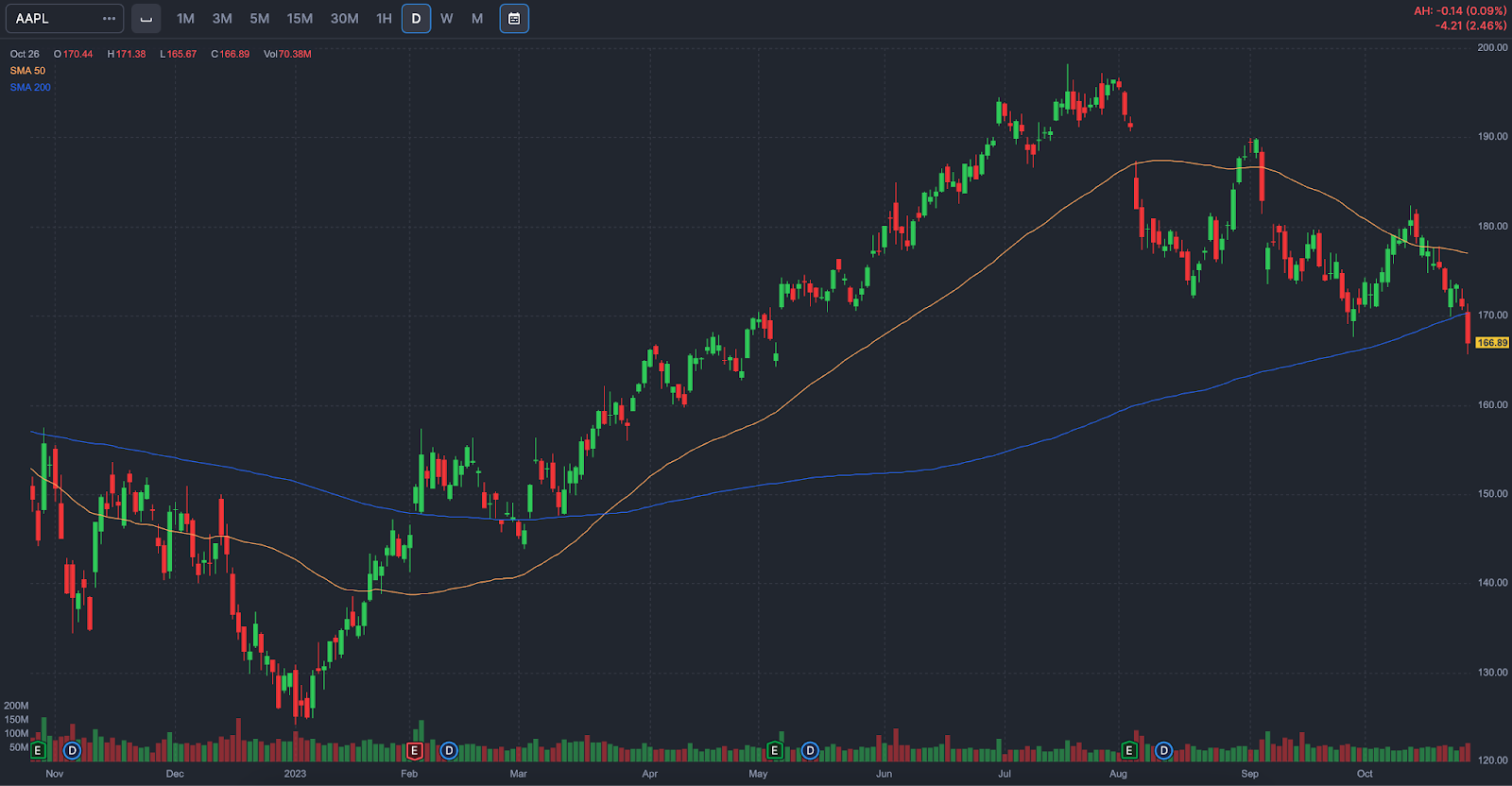Screen dimensions: 1512x786
Task: Click the SMA 50 indicator label
Action: pyautogui.click(x=27, y=71)
